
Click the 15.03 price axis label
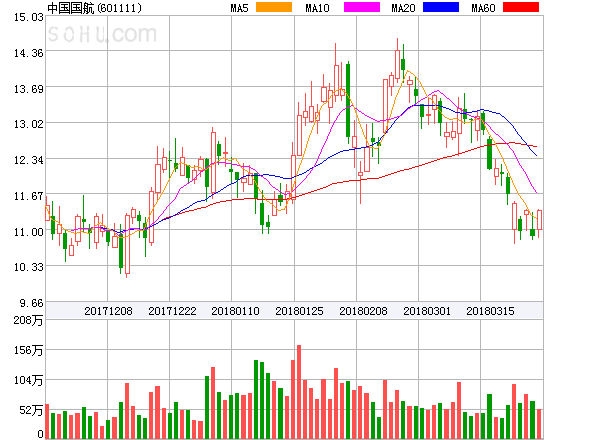point(22,17)
